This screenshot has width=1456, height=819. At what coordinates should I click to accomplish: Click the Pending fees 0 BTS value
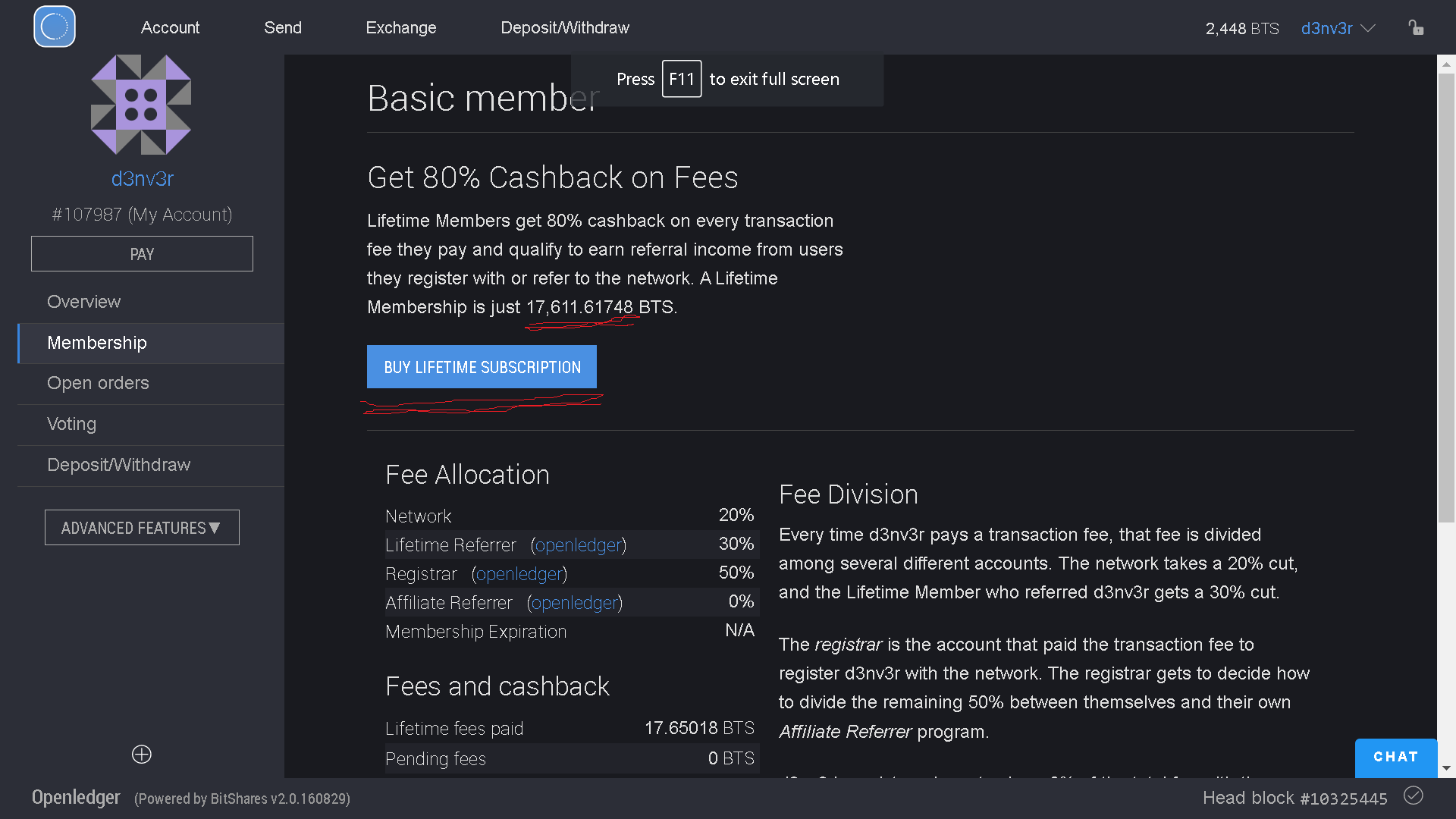[731, 758]
